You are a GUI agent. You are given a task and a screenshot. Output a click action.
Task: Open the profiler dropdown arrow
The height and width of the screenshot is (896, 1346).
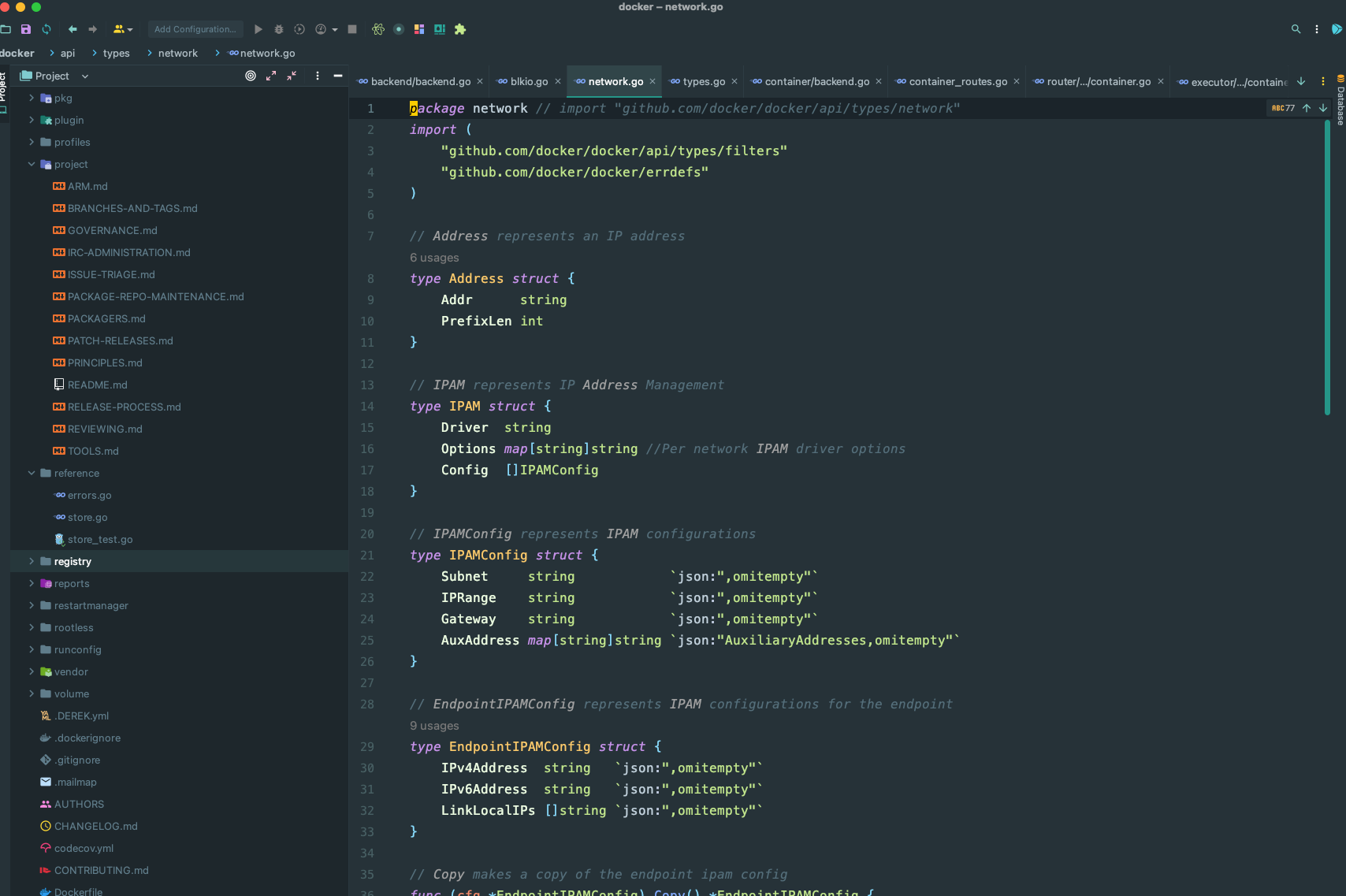pyautogui.click(x=335, y=30)
